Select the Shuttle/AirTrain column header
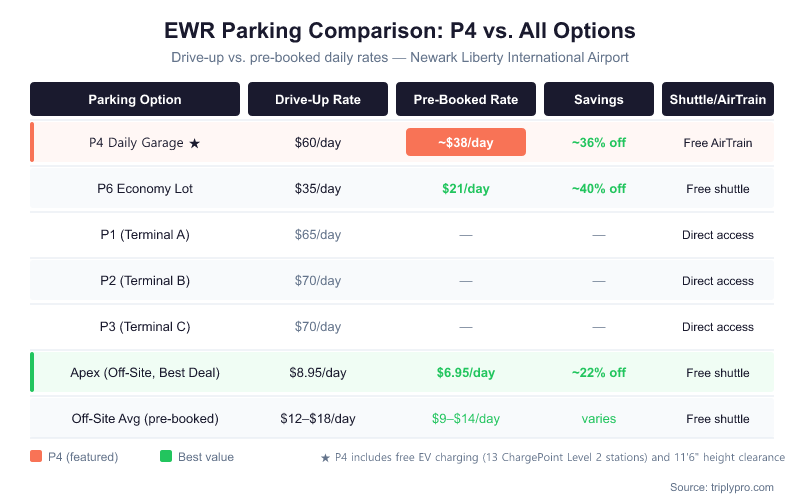 tap(717, 99)
